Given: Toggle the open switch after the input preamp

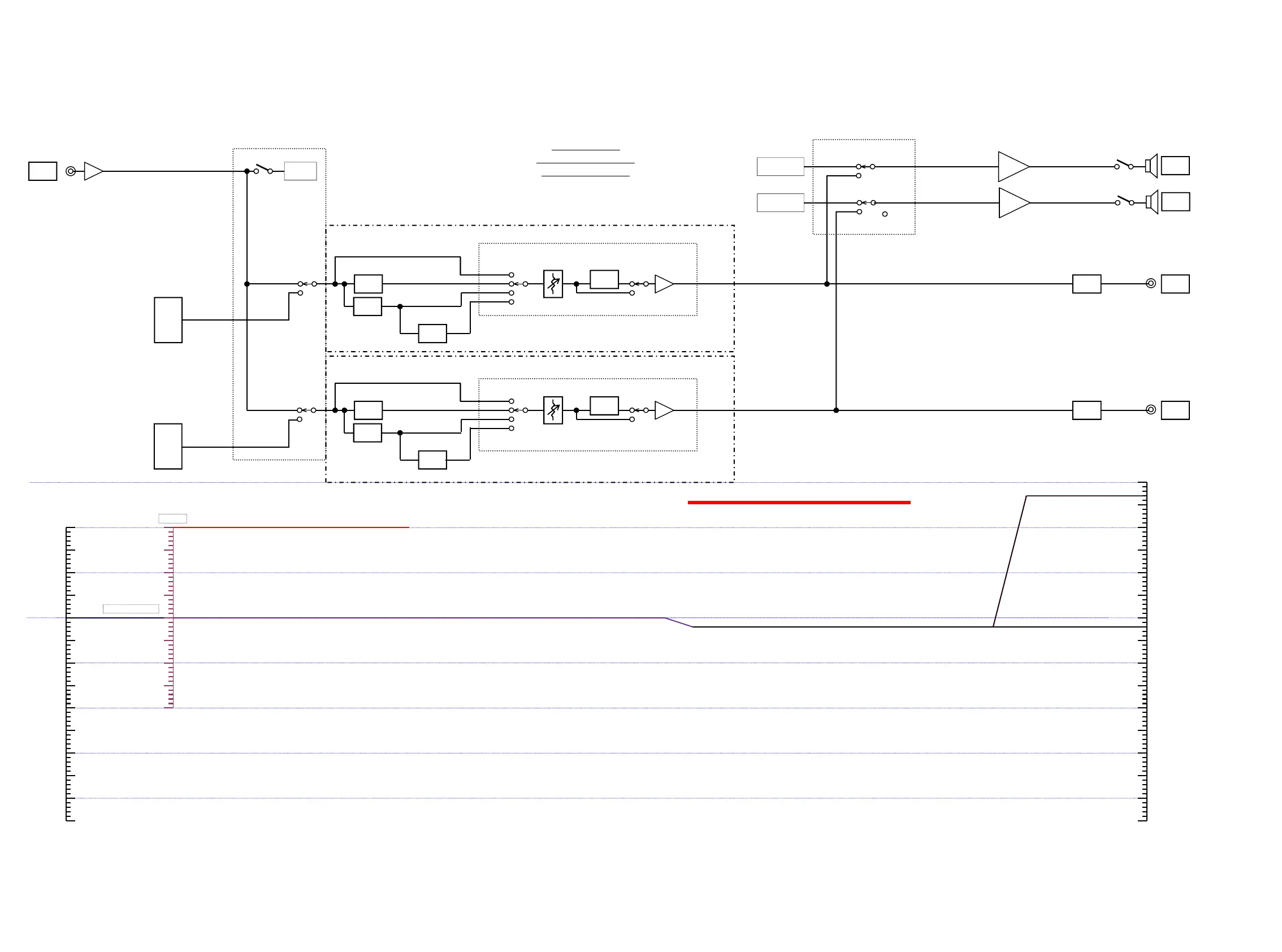Looking at the screenshot, I should [263, 169].
